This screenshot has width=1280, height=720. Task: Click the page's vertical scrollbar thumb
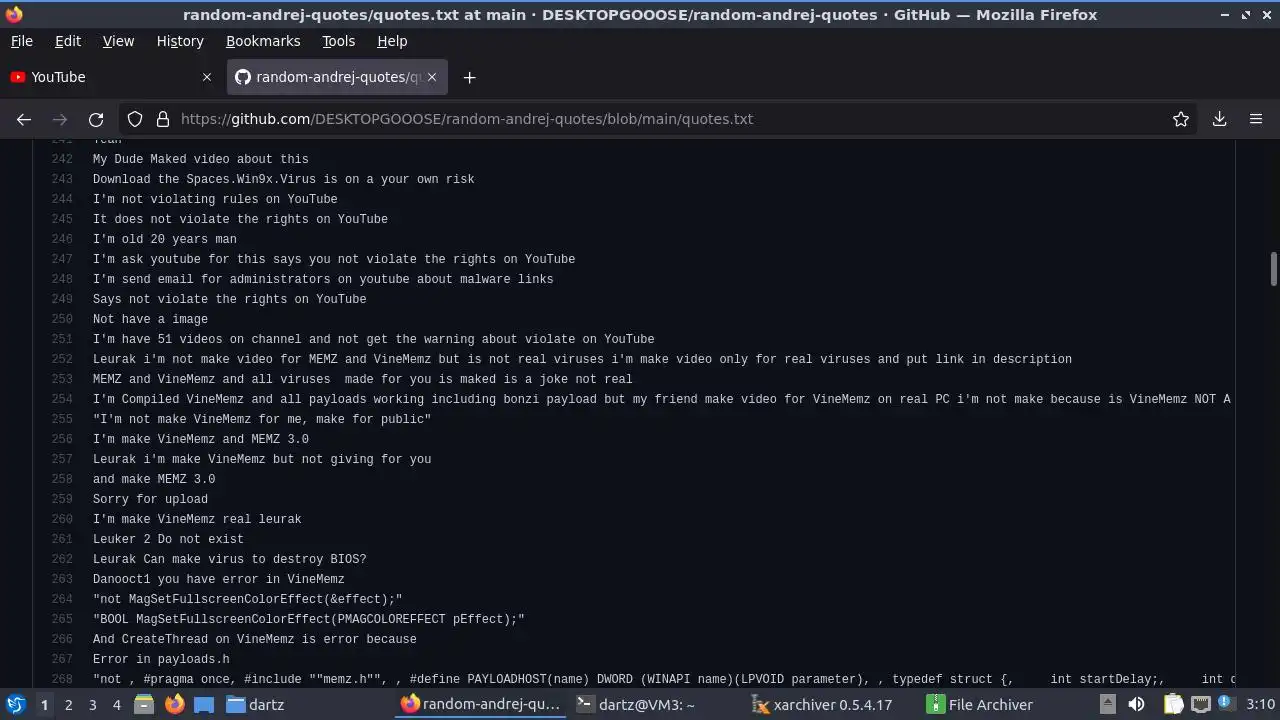click(1274, 268)
